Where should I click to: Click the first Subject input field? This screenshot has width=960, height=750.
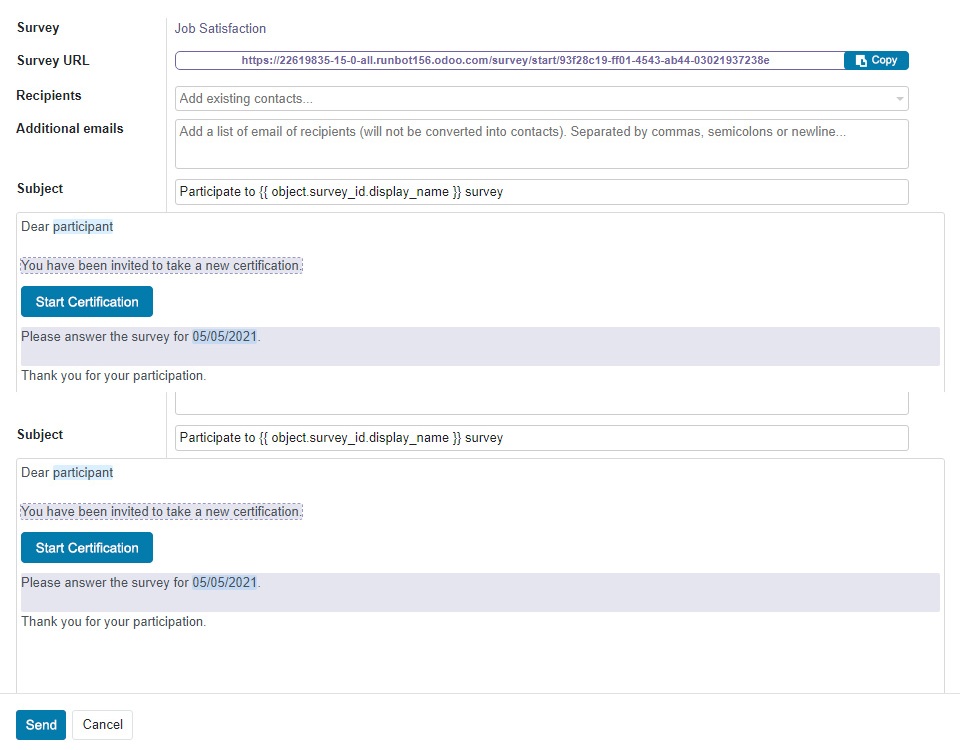pyautogui.click(x=541, y=192)
